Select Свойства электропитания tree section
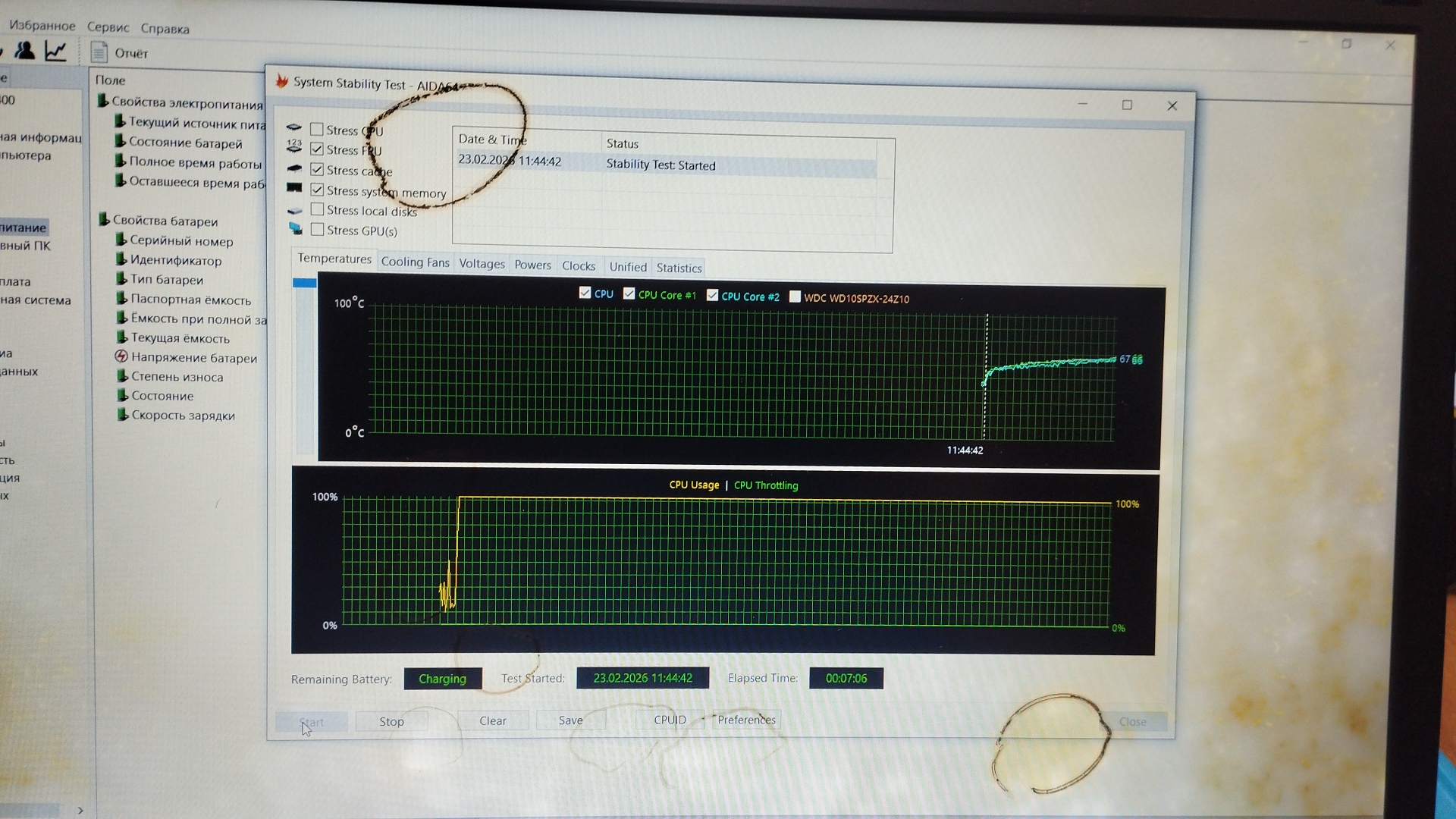1456x819 pixels. tap(187, 102)
